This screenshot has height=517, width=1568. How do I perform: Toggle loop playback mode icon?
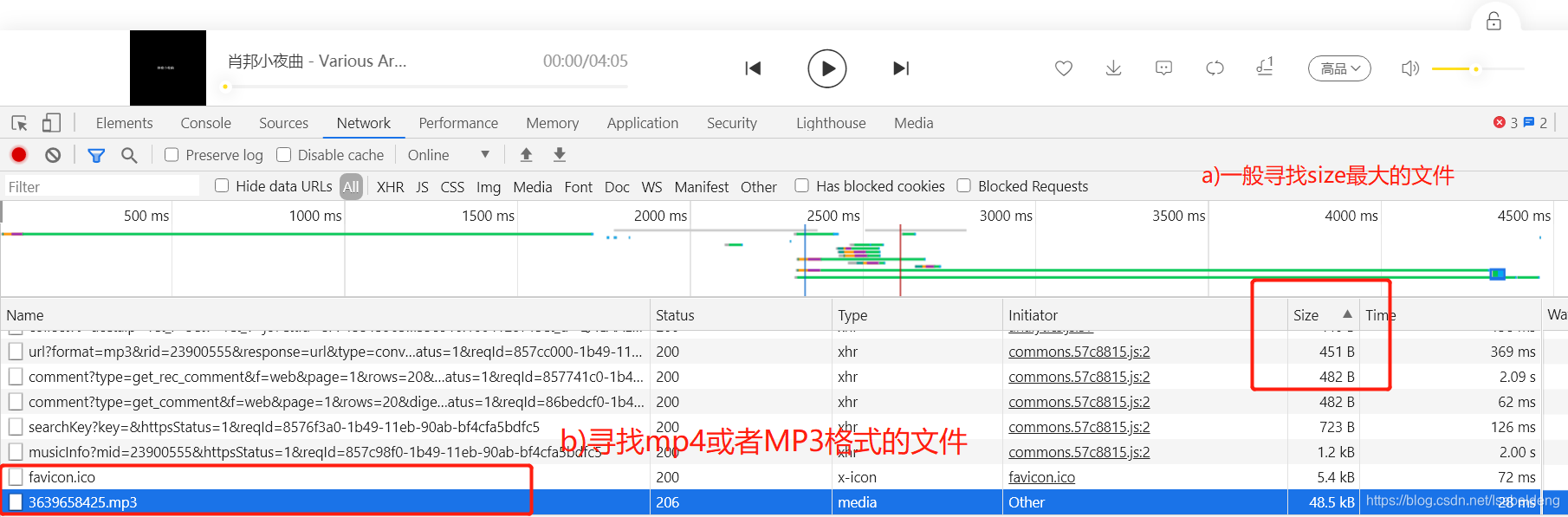[1215, 68]
